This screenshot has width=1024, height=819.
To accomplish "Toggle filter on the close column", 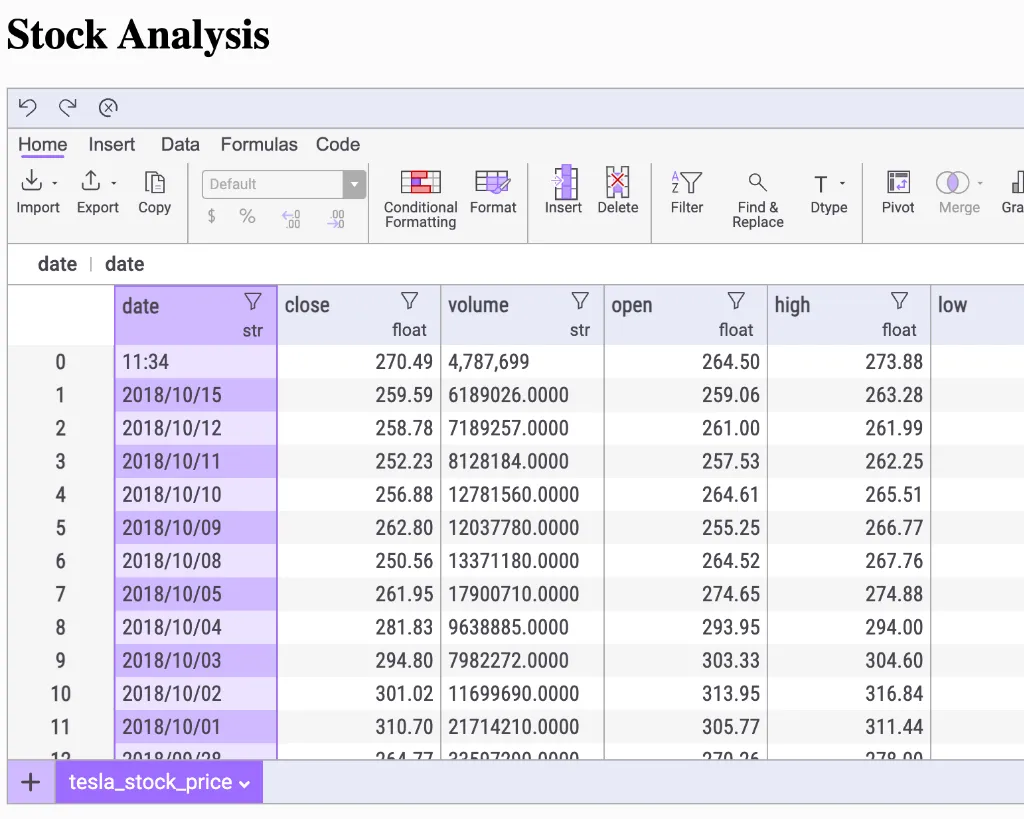I will [409, 301].
